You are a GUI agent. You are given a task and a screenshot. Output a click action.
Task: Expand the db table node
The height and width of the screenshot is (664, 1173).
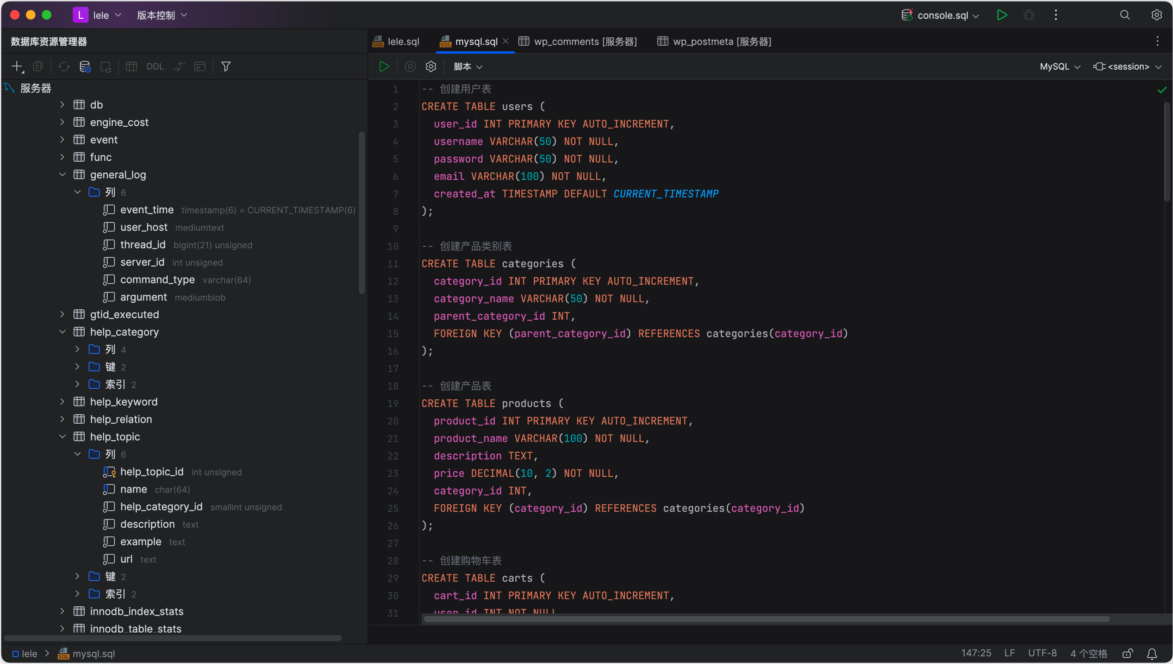pos(63,105)
